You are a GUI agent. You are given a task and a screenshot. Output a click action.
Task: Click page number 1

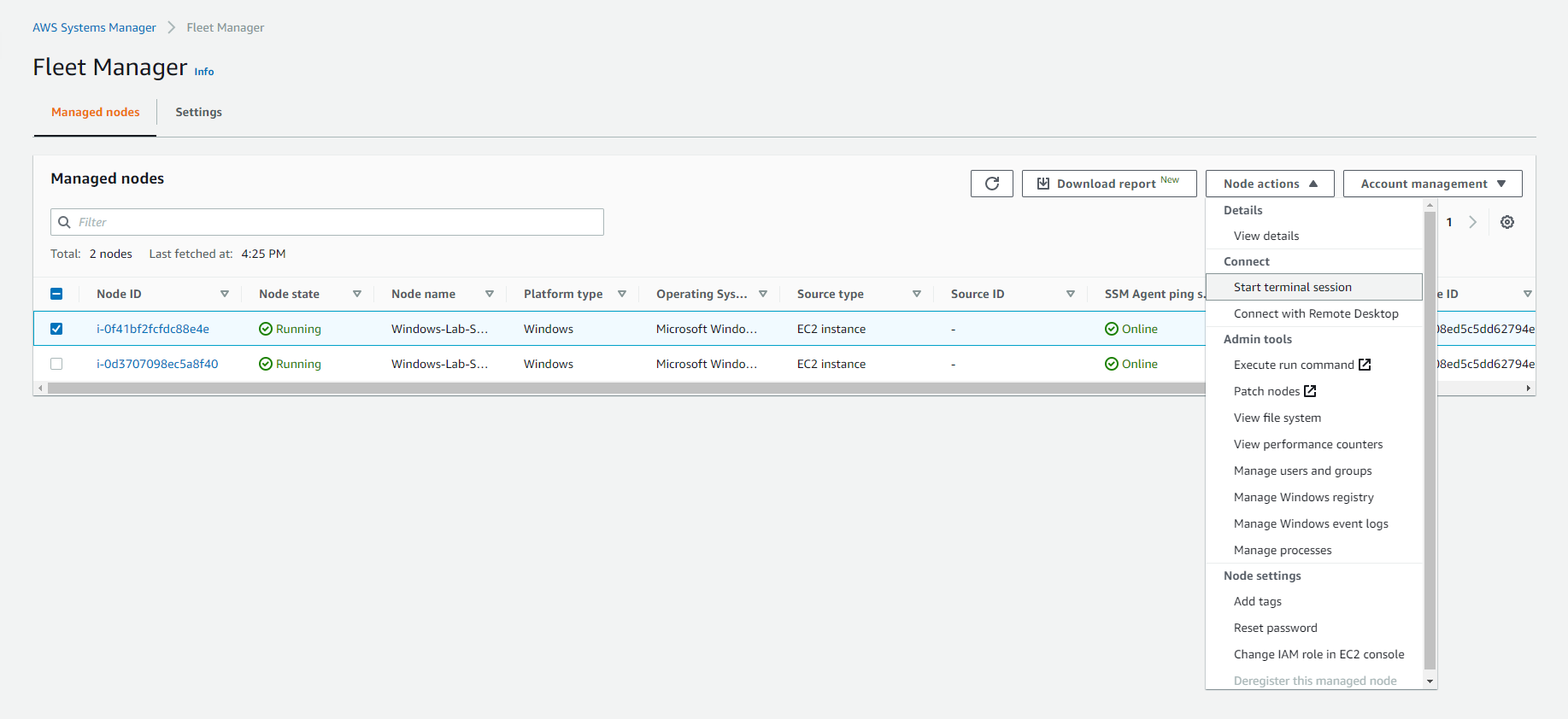point(1449,222)
